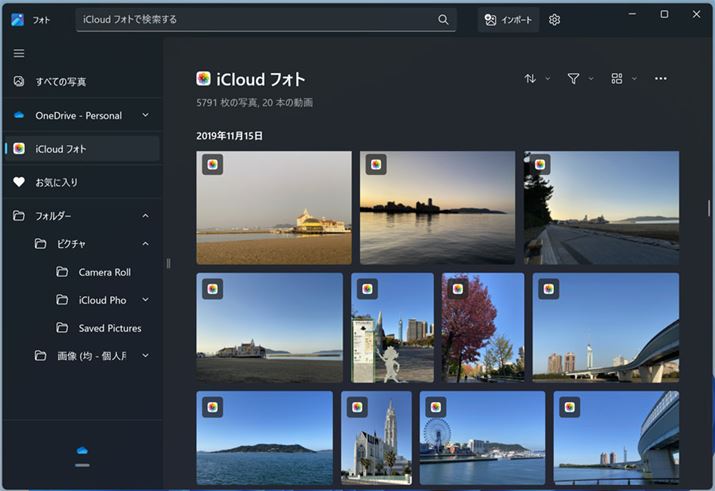Click the search magnifier icon
Screen dimensions: 715x491
pyautogui.click(x=443, y=20)
